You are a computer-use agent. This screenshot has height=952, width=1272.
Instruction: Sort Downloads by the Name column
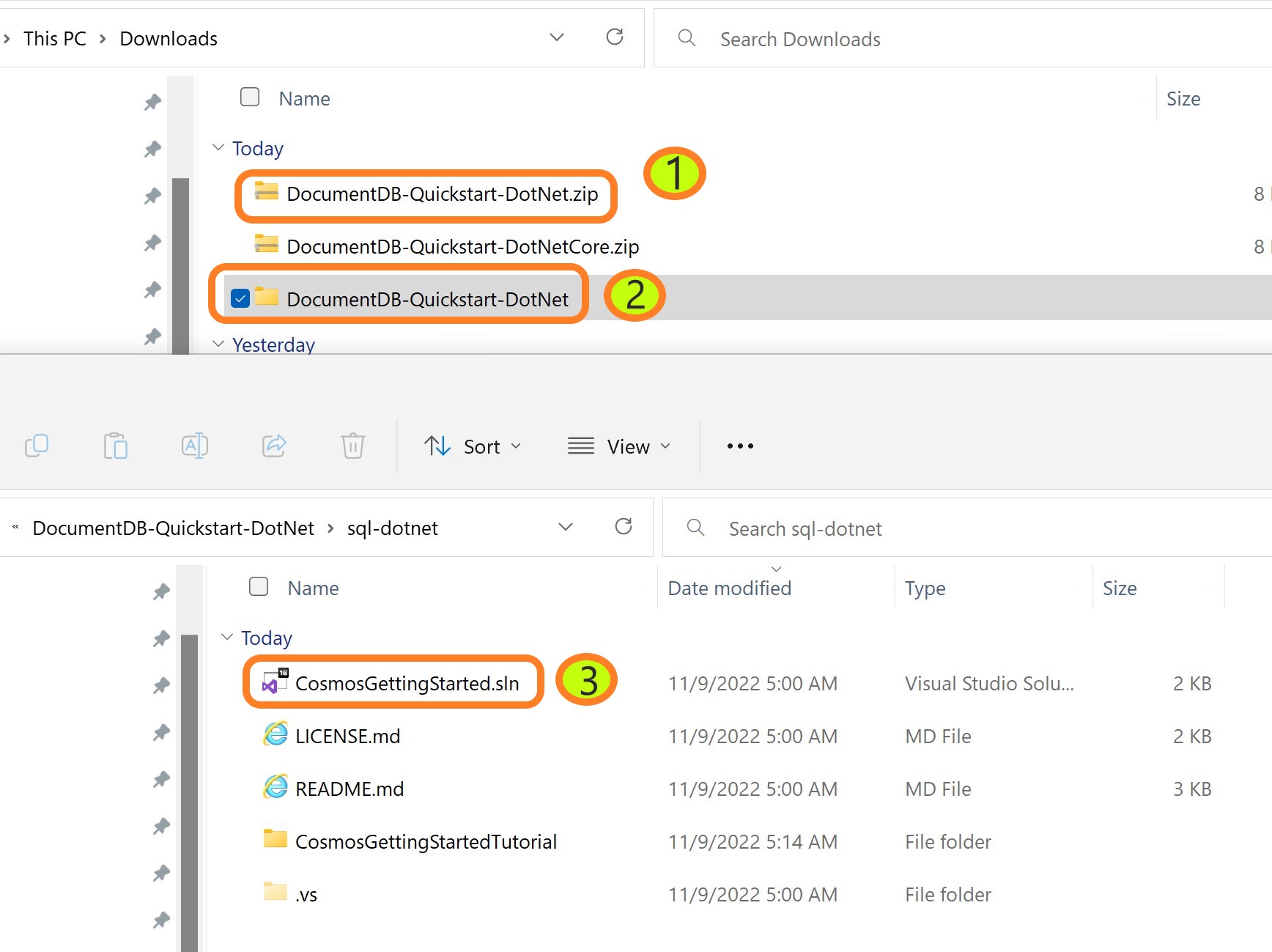(304, 99)
